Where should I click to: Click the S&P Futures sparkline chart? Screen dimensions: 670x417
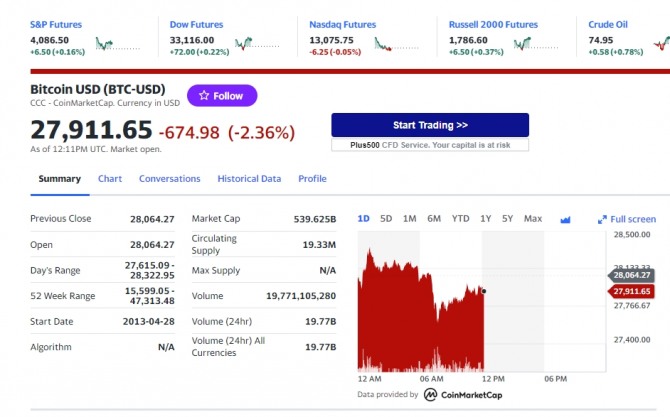coord(118,44)
